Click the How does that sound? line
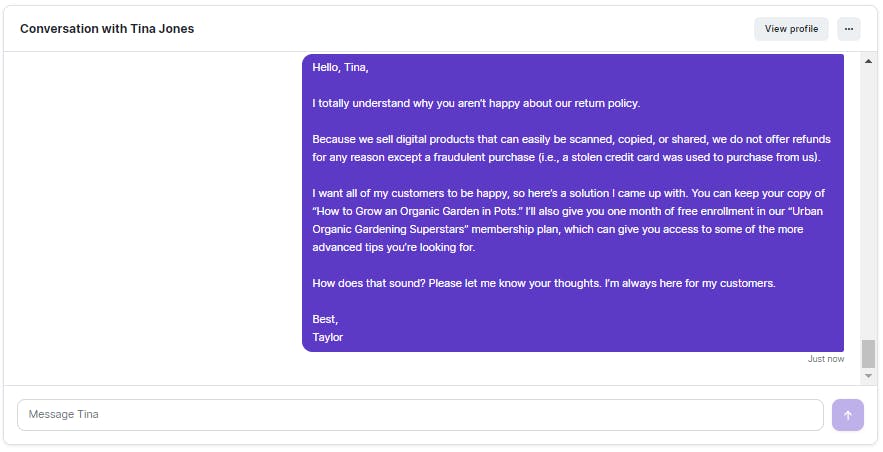Screen dimensions: 883x452 [x=369, y=284]
